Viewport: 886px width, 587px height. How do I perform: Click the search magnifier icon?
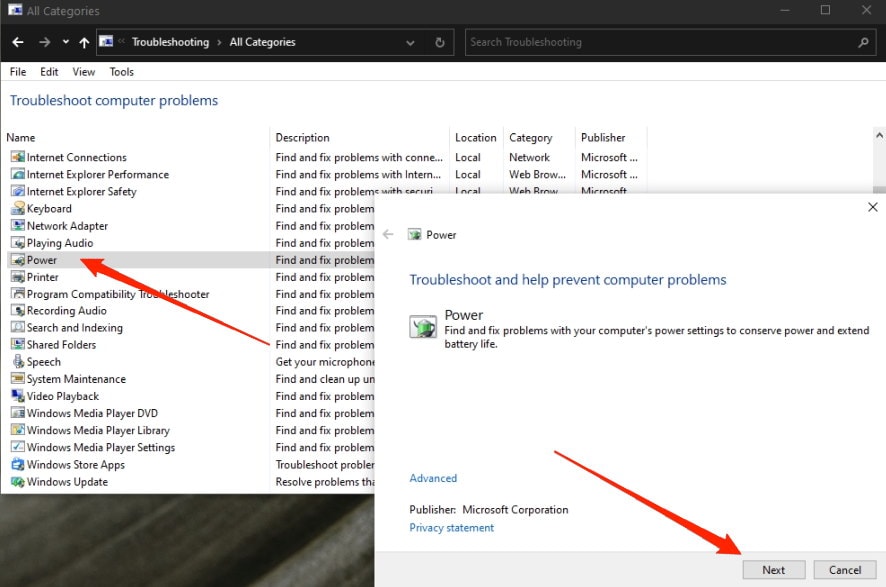[863, 42]
